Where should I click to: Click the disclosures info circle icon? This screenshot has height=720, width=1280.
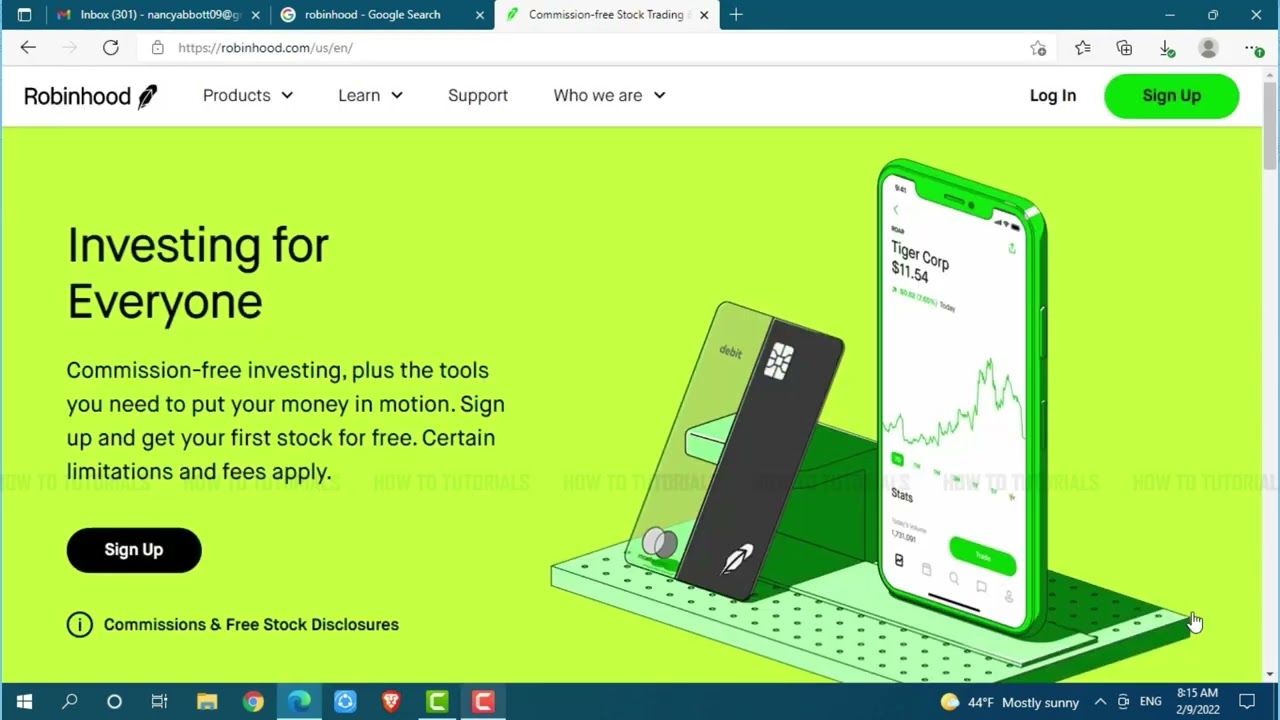pos(79,624)
